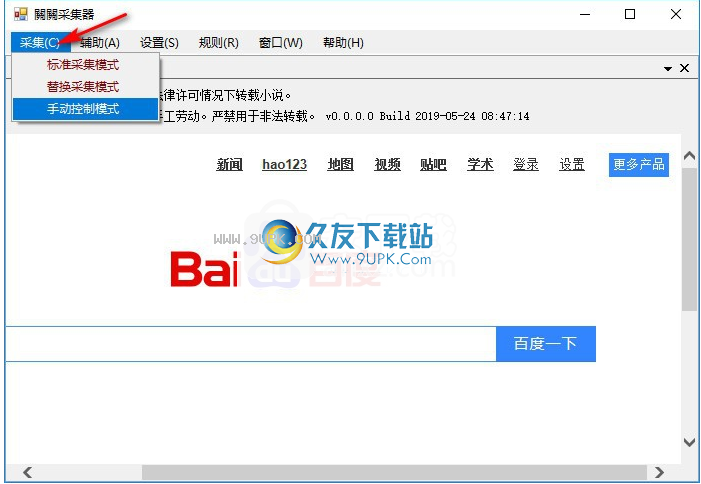
Task: Open the 贴吧 link
Action: pos(433,164)
